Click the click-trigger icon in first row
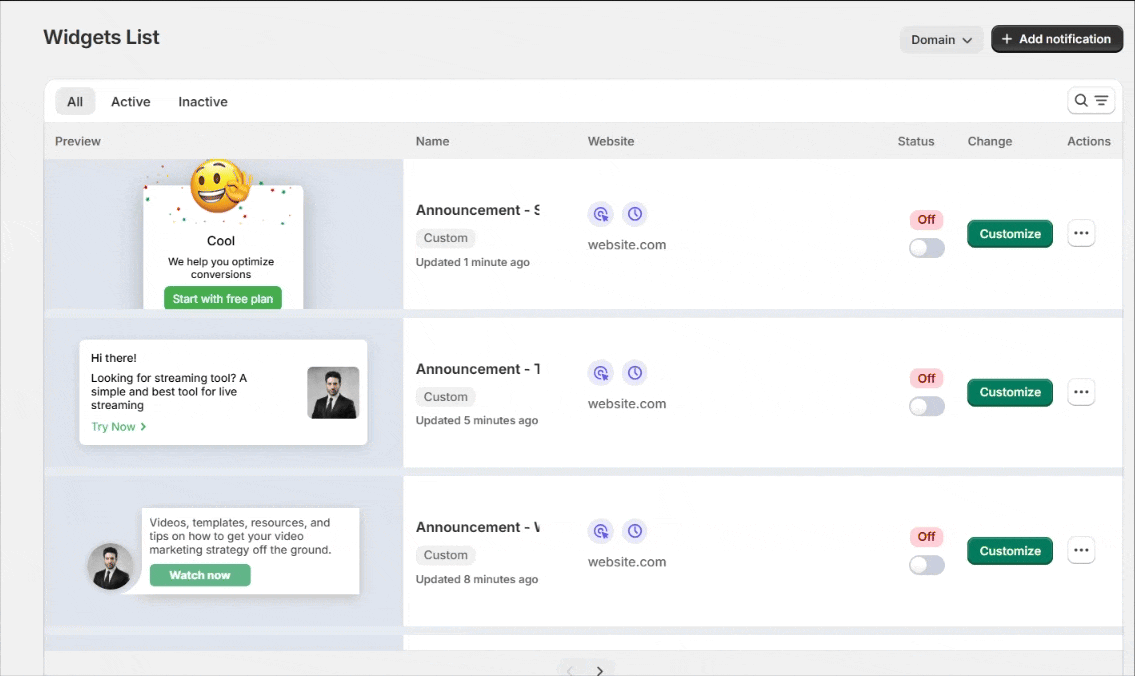Viewport: 1135px width, 676px height. [600, 214]
